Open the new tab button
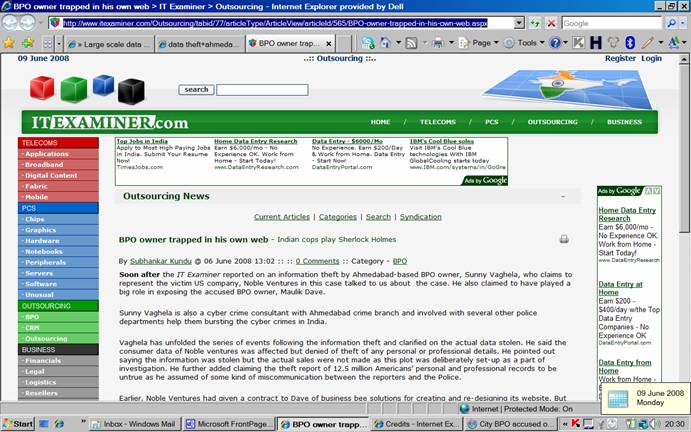The image size is (691, 432). 343,44
